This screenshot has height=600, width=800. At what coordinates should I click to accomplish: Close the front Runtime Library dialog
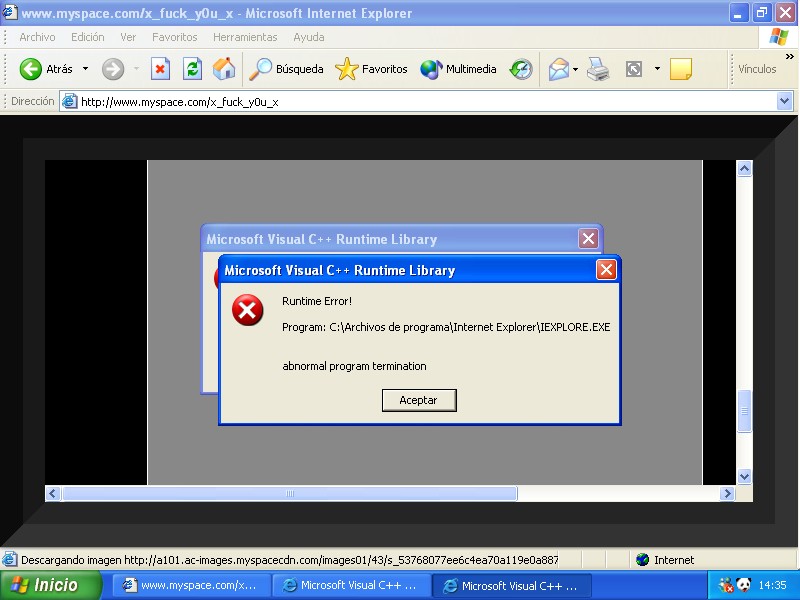(x=606, y=269)
